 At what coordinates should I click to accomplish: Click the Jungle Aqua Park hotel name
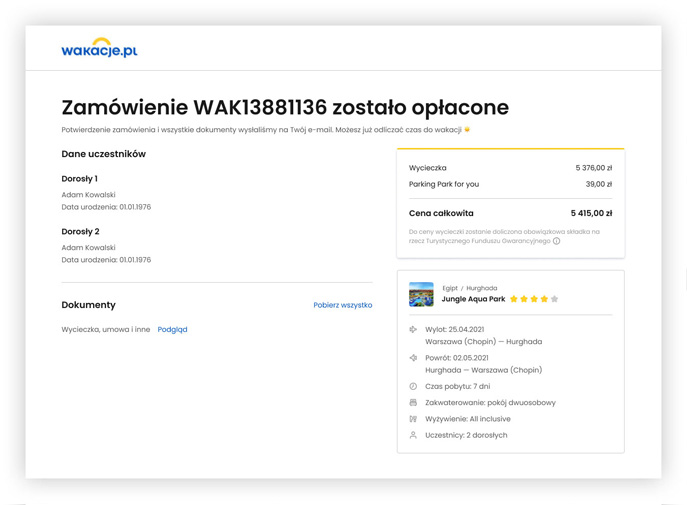click(473, 299)
